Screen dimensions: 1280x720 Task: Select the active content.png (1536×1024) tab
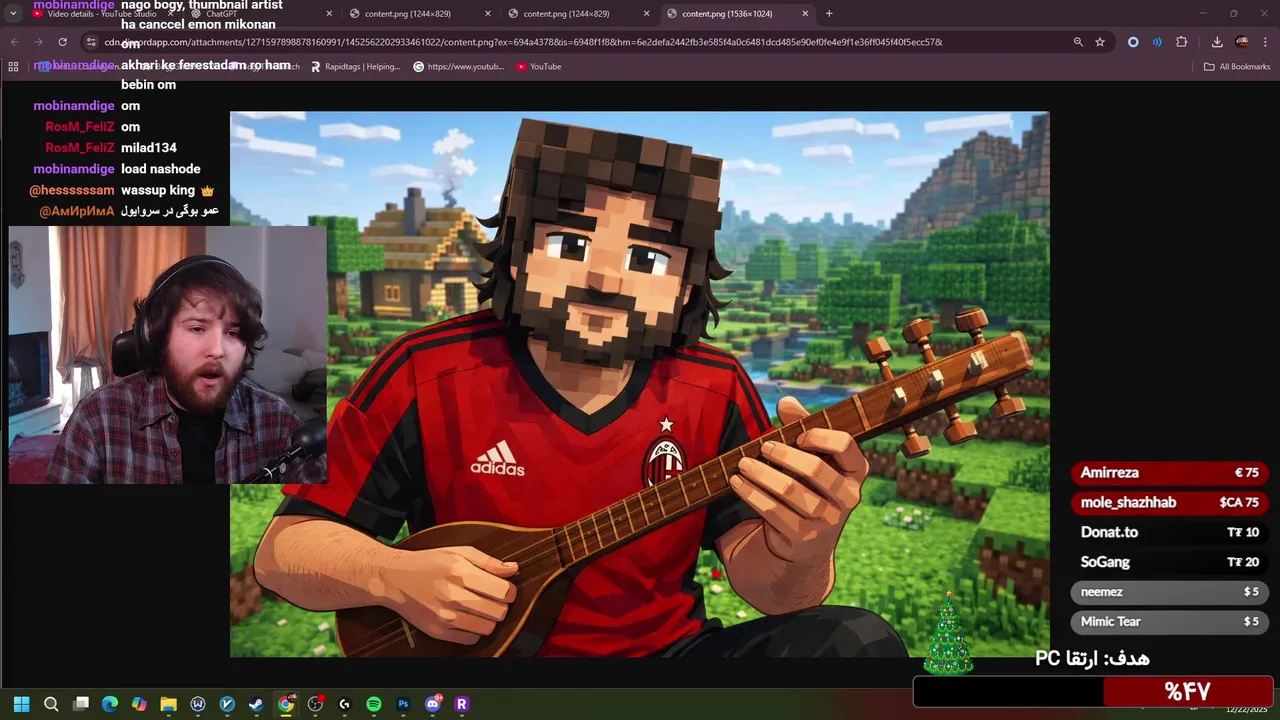[x=738, y=14]
